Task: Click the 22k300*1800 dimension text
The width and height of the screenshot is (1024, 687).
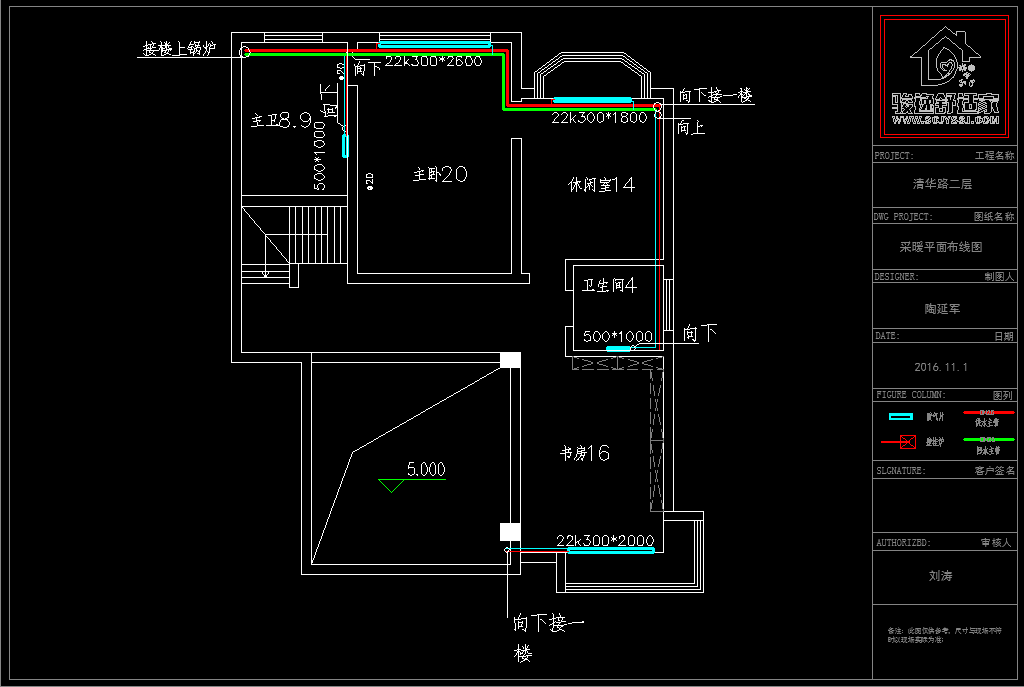Action: [599, 118]
